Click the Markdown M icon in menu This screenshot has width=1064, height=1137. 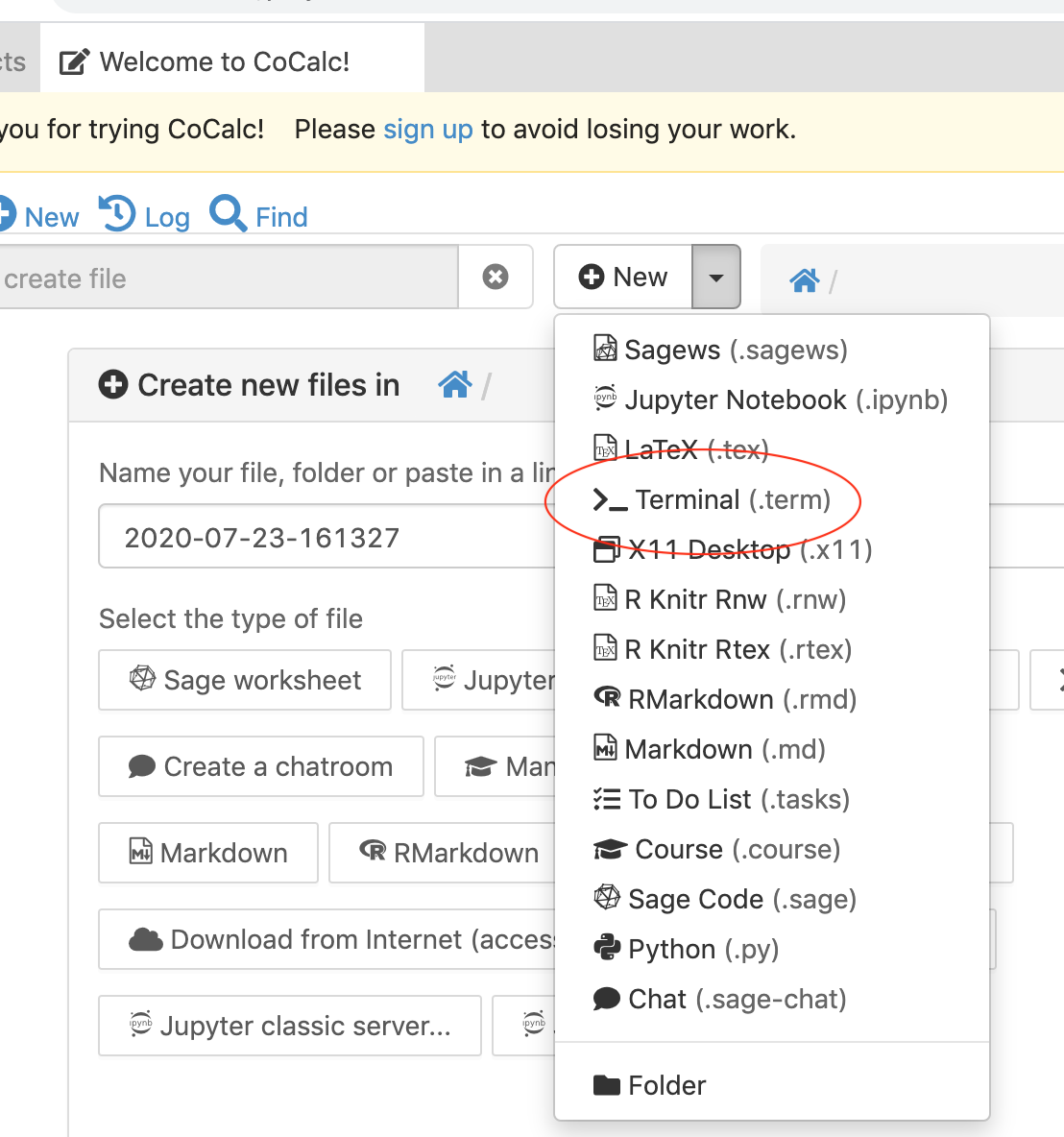[606, 748]
